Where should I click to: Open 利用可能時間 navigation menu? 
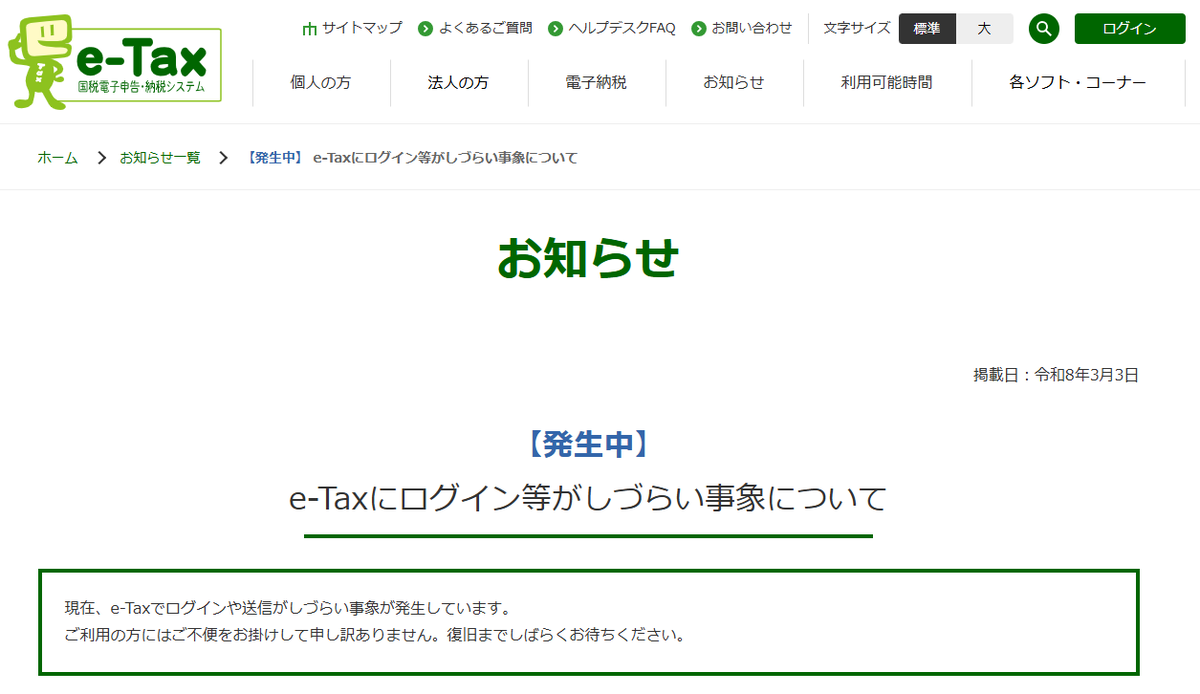click(887, 83)
